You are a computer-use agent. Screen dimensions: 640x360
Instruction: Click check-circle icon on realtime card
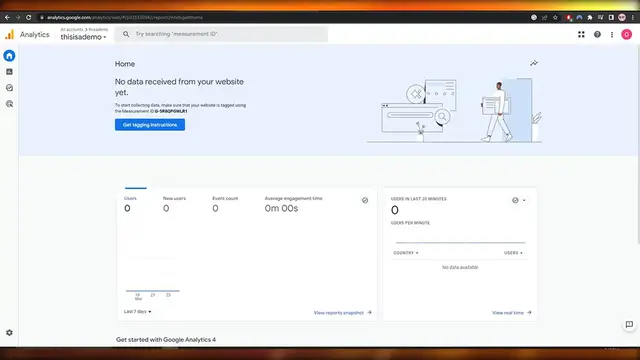point(515,200)
